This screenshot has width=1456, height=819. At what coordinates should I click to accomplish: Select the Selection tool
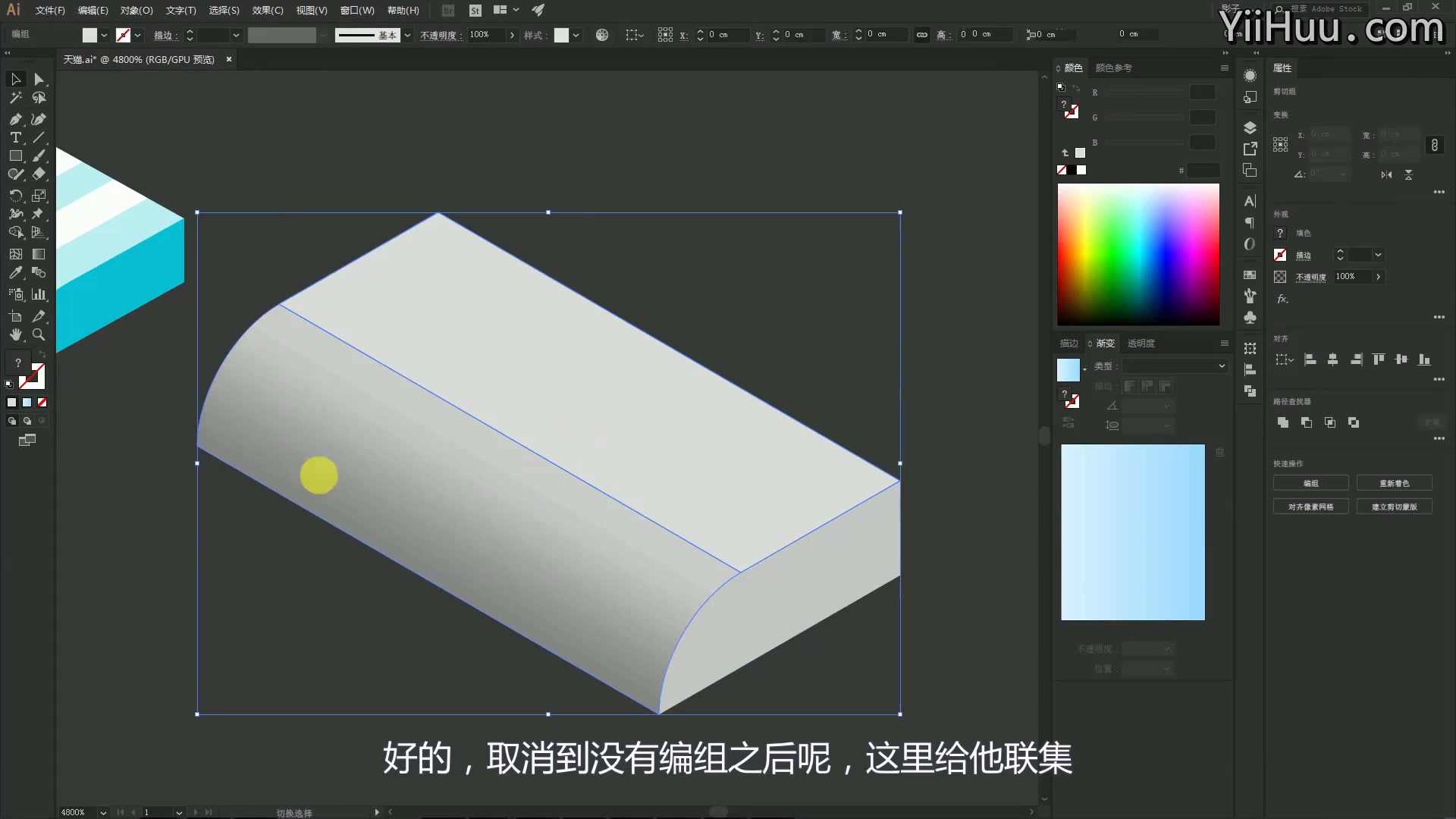click(x=15, y=79)
